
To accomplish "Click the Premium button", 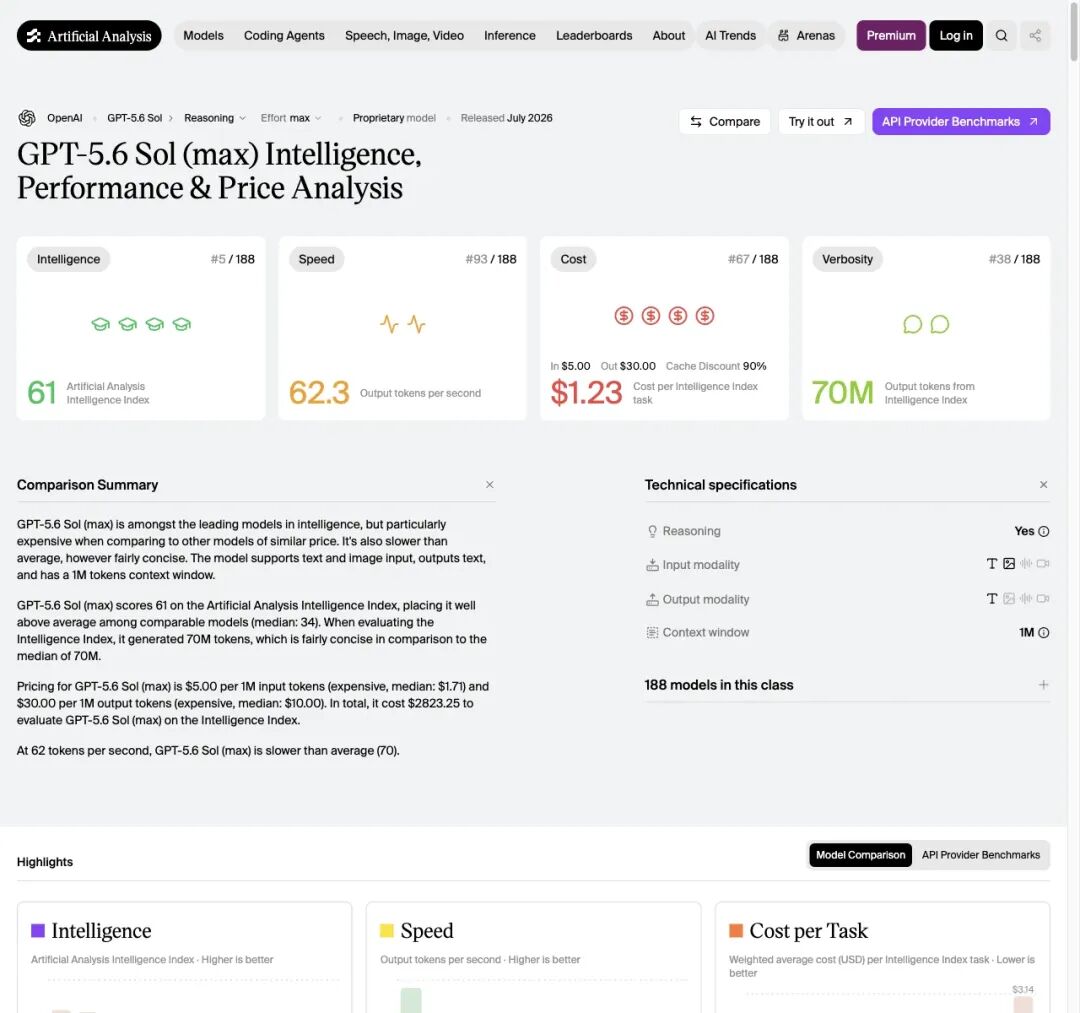I will click(x=891, y=36).
